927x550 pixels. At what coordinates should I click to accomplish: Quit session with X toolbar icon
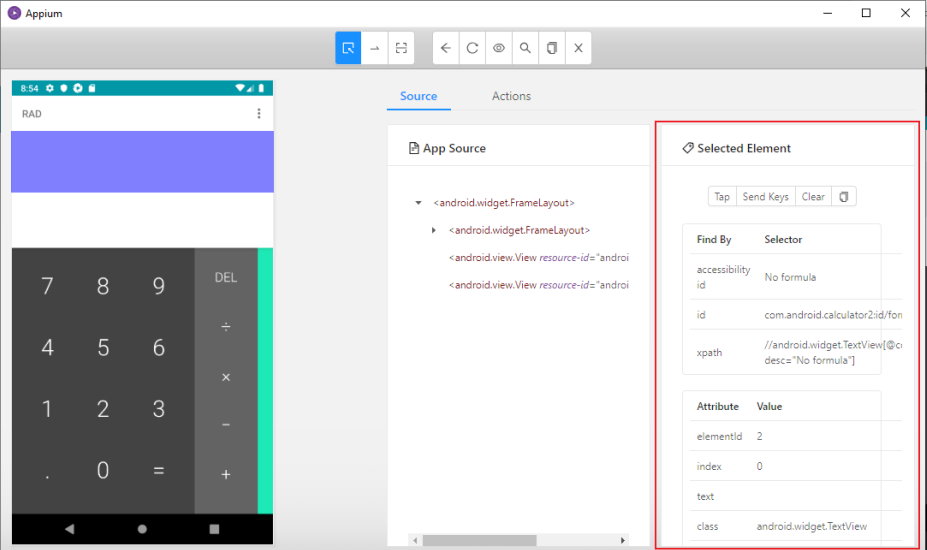click(x=578, y=48)
